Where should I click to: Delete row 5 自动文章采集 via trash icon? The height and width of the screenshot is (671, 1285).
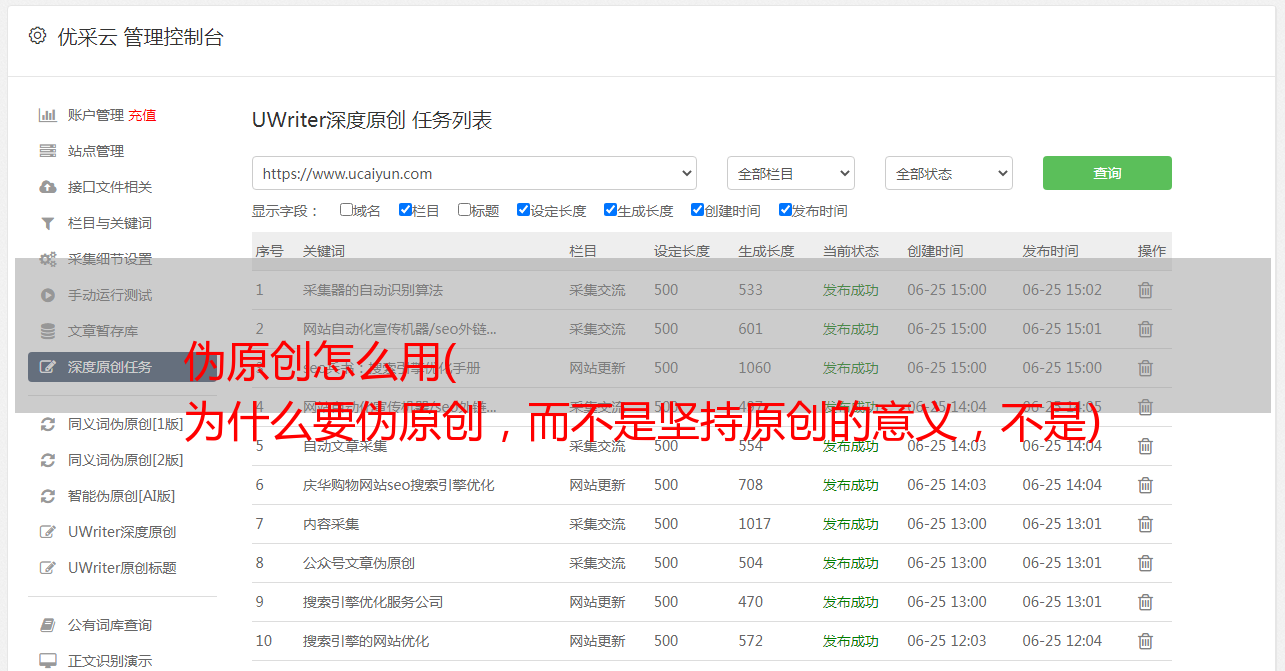coord(1145,446)
